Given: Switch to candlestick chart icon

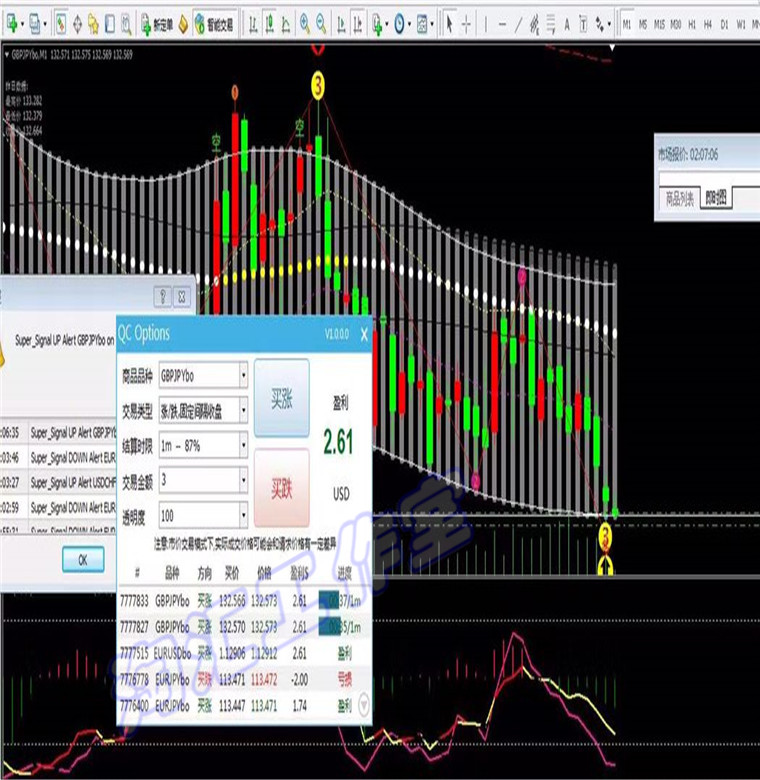Looking at the screenshot, I should click(x=270, y=23).
